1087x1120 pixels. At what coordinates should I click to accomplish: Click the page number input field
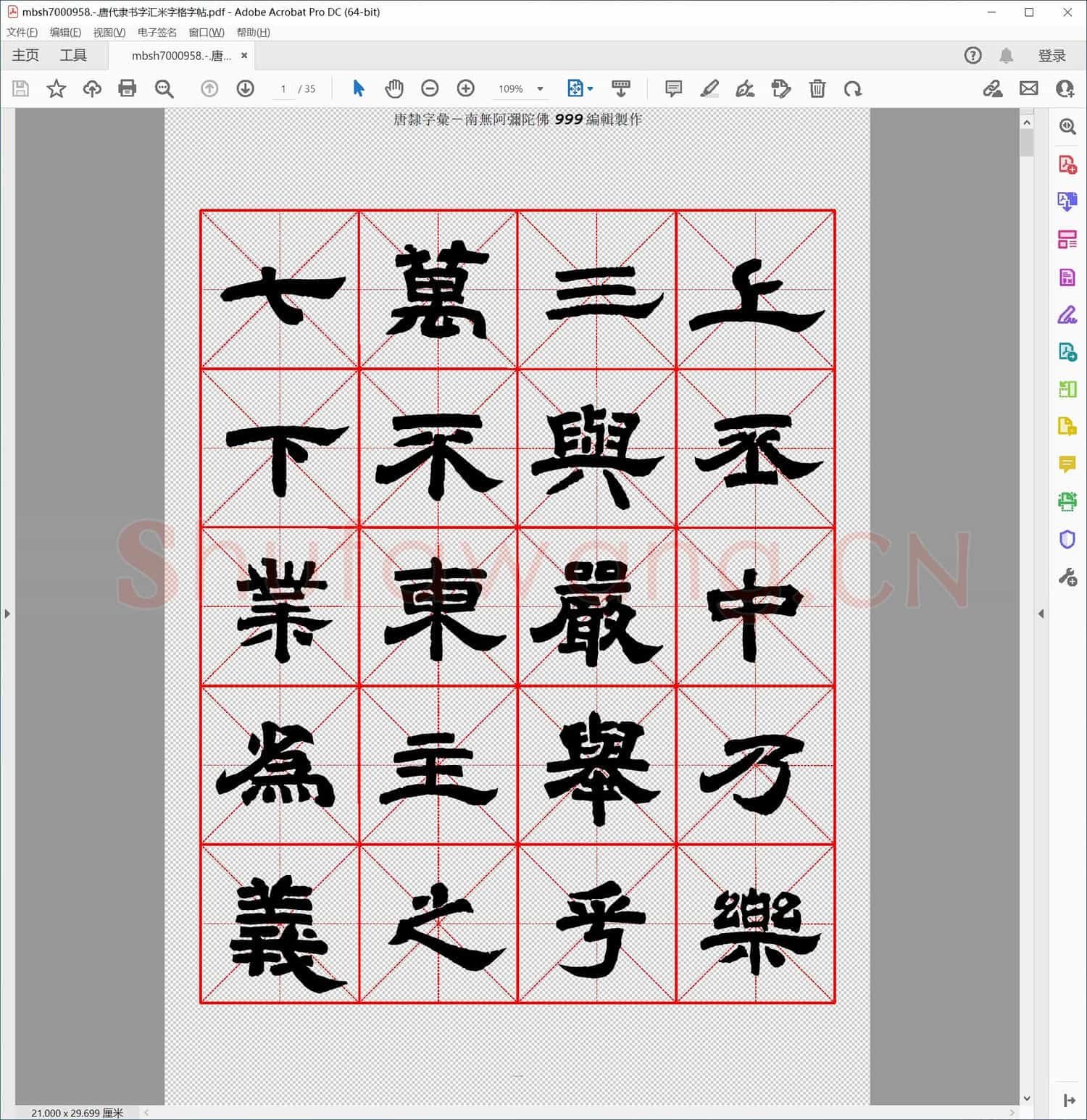[x=283, y=88]
